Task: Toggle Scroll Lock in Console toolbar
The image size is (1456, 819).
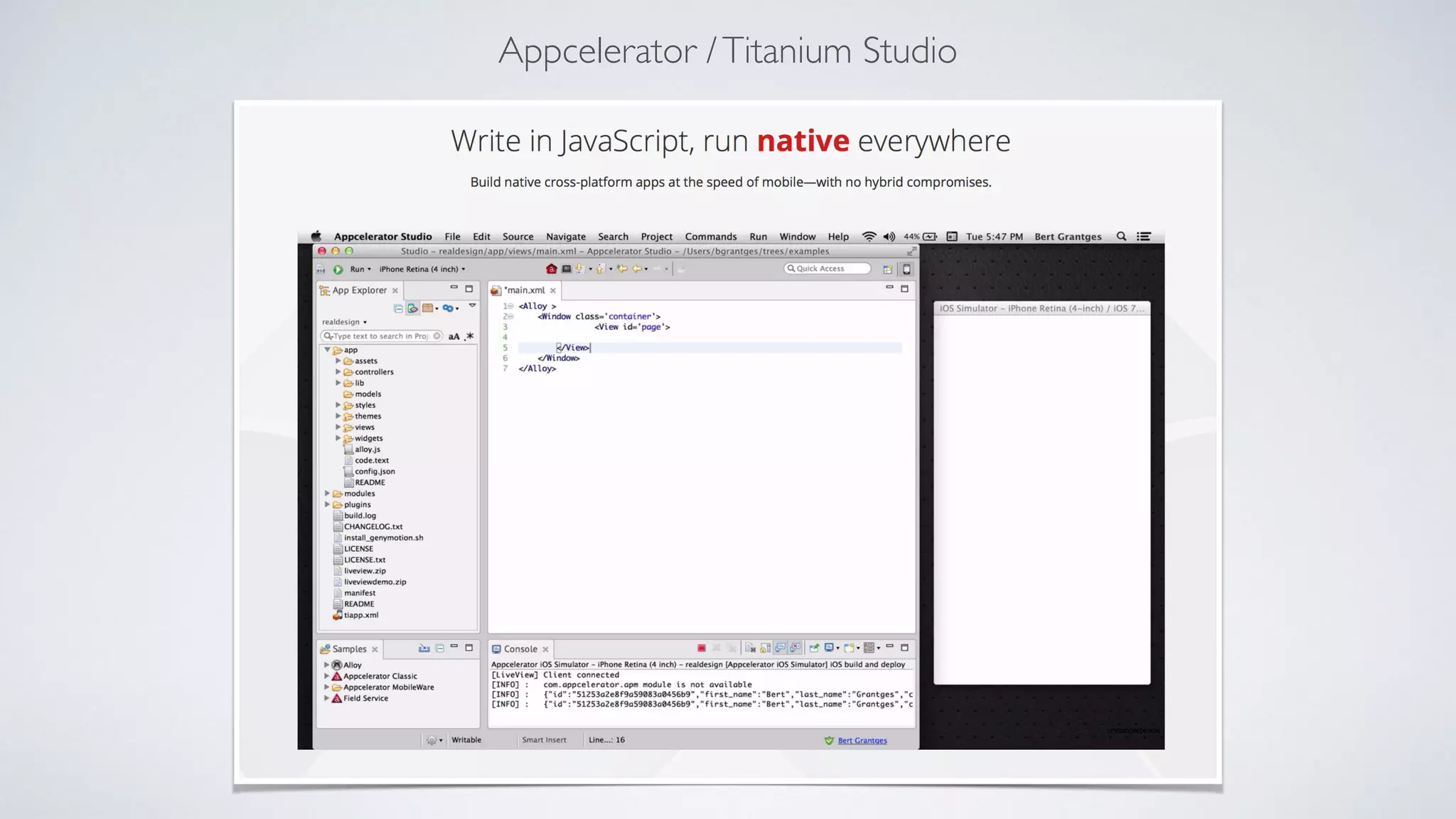Action: 765,648
